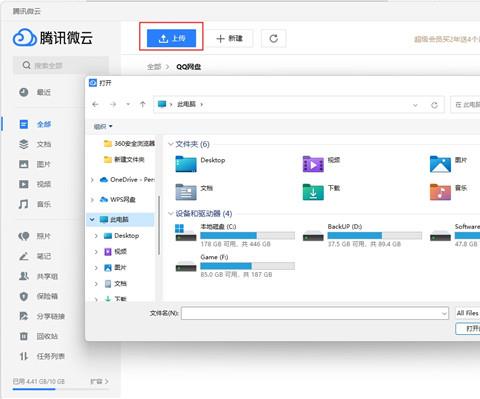Open recent locations dropdown arrow

point(128,105)
